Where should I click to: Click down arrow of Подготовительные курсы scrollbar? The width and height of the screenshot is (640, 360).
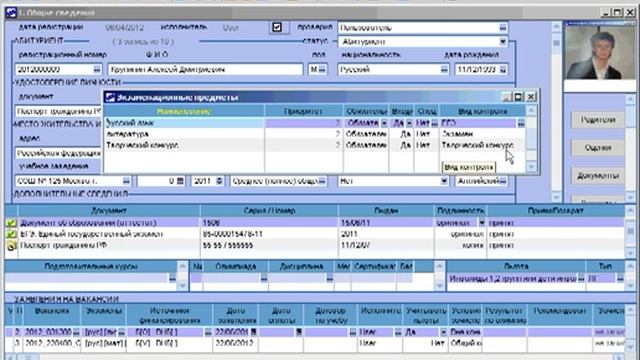coord(182,286)
